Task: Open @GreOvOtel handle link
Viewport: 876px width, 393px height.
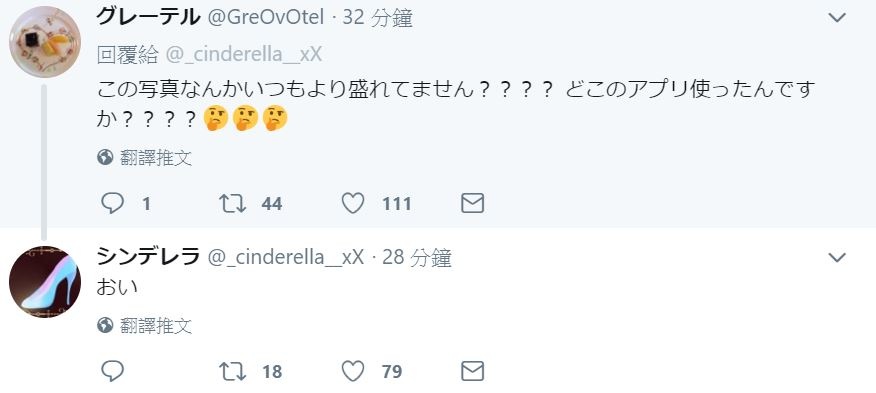Action: tap(265, 18)
